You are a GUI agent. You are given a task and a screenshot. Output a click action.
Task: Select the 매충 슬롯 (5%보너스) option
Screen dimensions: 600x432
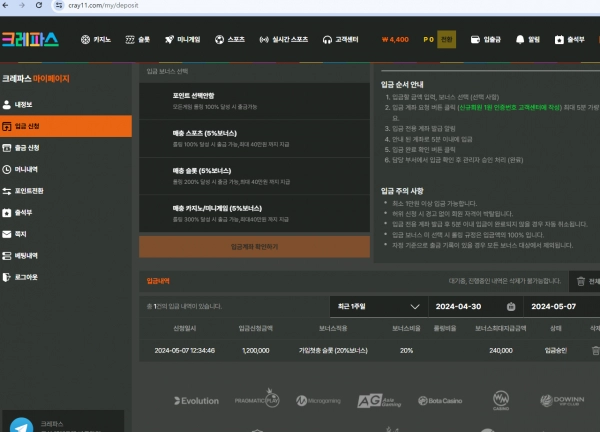[254, 176]
